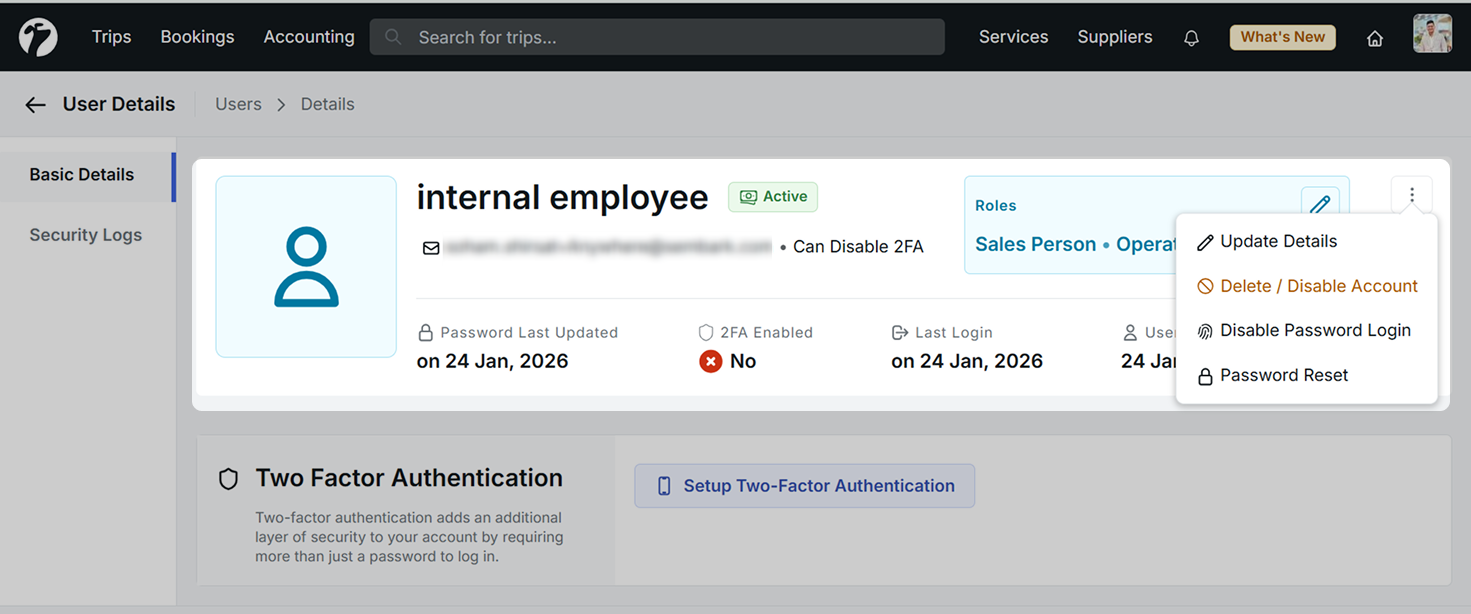Select Update Details from the menu
Image resolution: width=1471 pixels, height=614 pixels.
pyautogui.click(x=1306, y=241)
